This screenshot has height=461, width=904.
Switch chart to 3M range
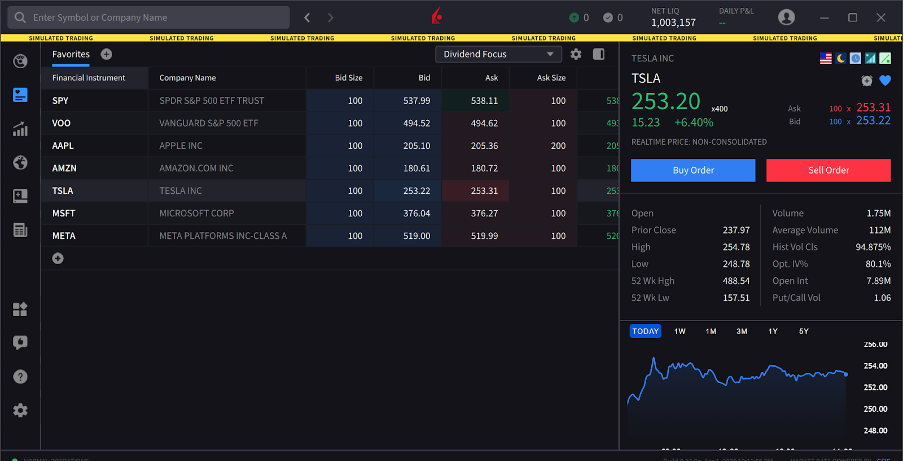(742, 331)
